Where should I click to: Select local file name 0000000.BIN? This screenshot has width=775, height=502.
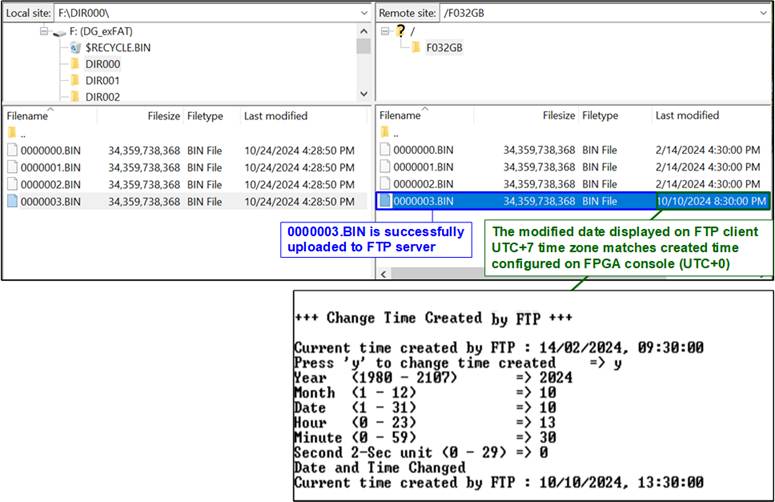point(50,151)
